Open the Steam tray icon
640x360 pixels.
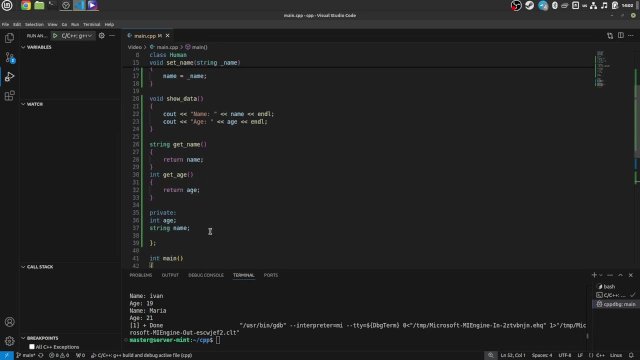click(x=529, y=5)
